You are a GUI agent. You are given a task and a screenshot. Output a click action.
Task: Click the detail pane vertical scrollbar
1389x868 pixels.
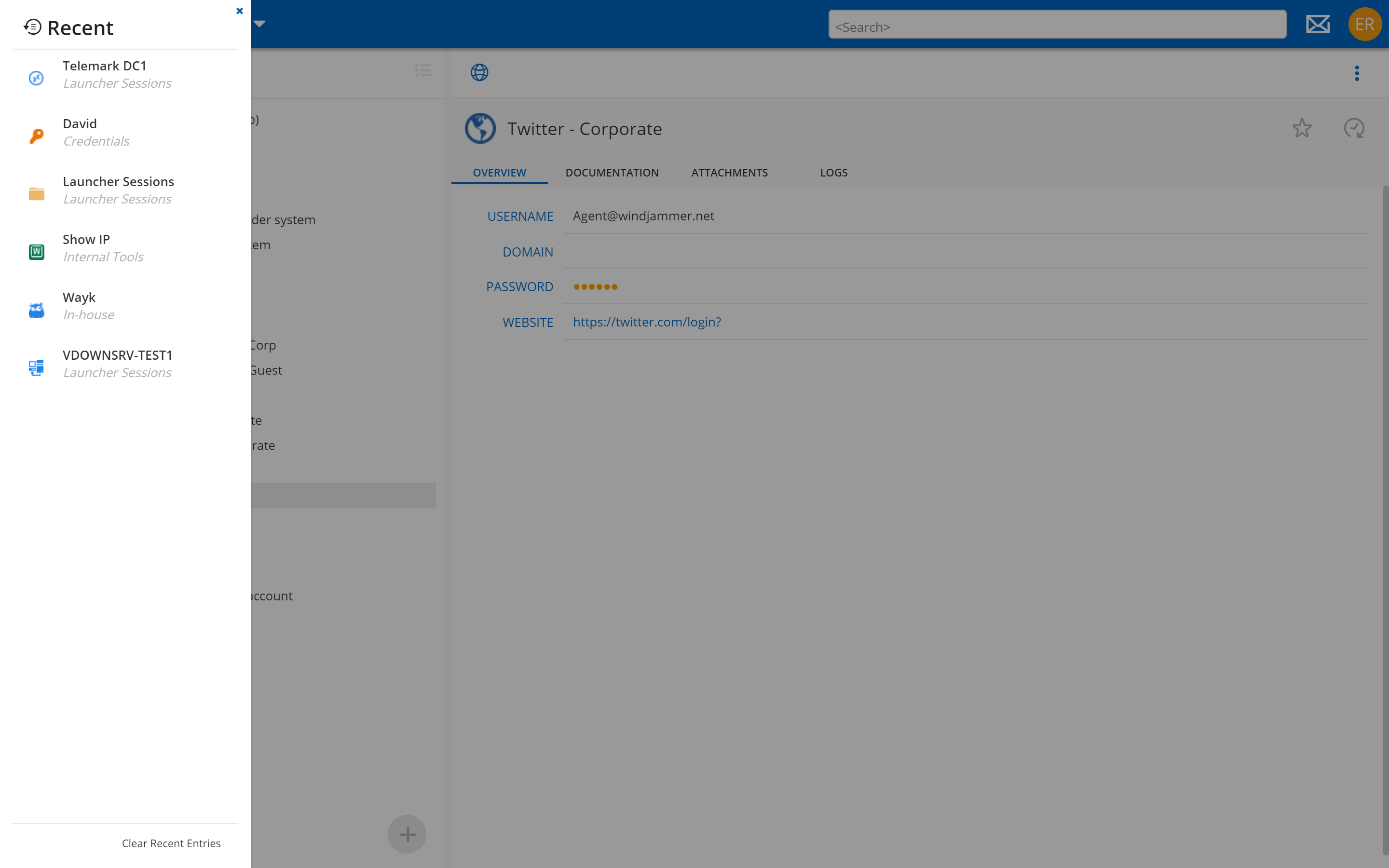click(1386, 520)
